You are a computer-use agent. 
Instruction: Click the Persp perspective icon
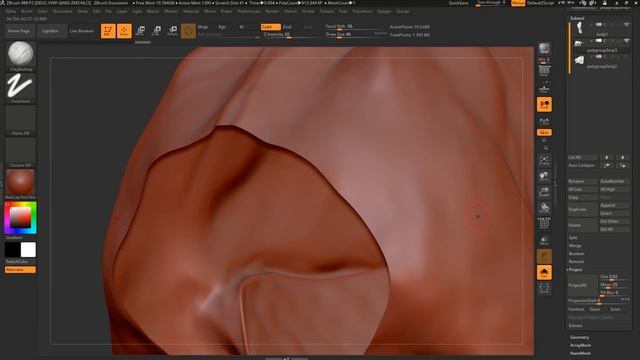pos(544,72)
